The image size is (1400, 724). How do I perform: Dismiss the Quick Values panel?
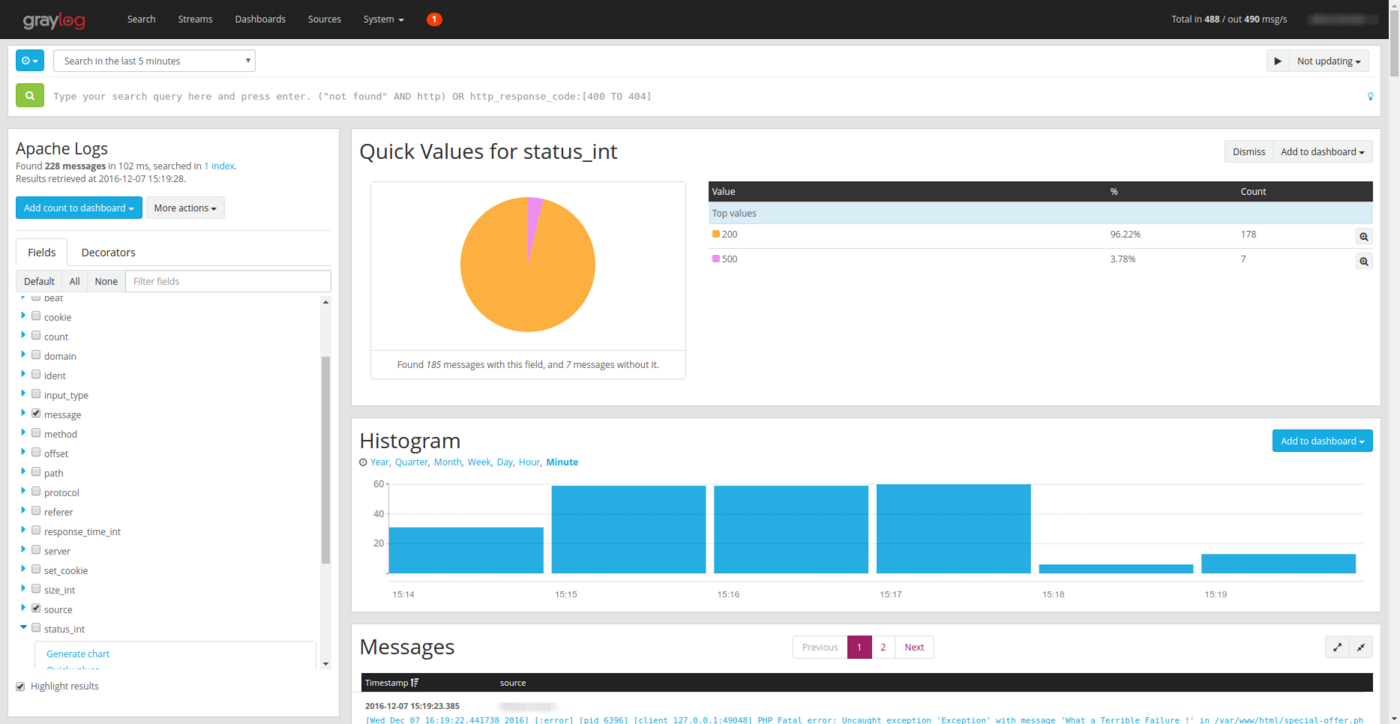(x=1248, y=152)
